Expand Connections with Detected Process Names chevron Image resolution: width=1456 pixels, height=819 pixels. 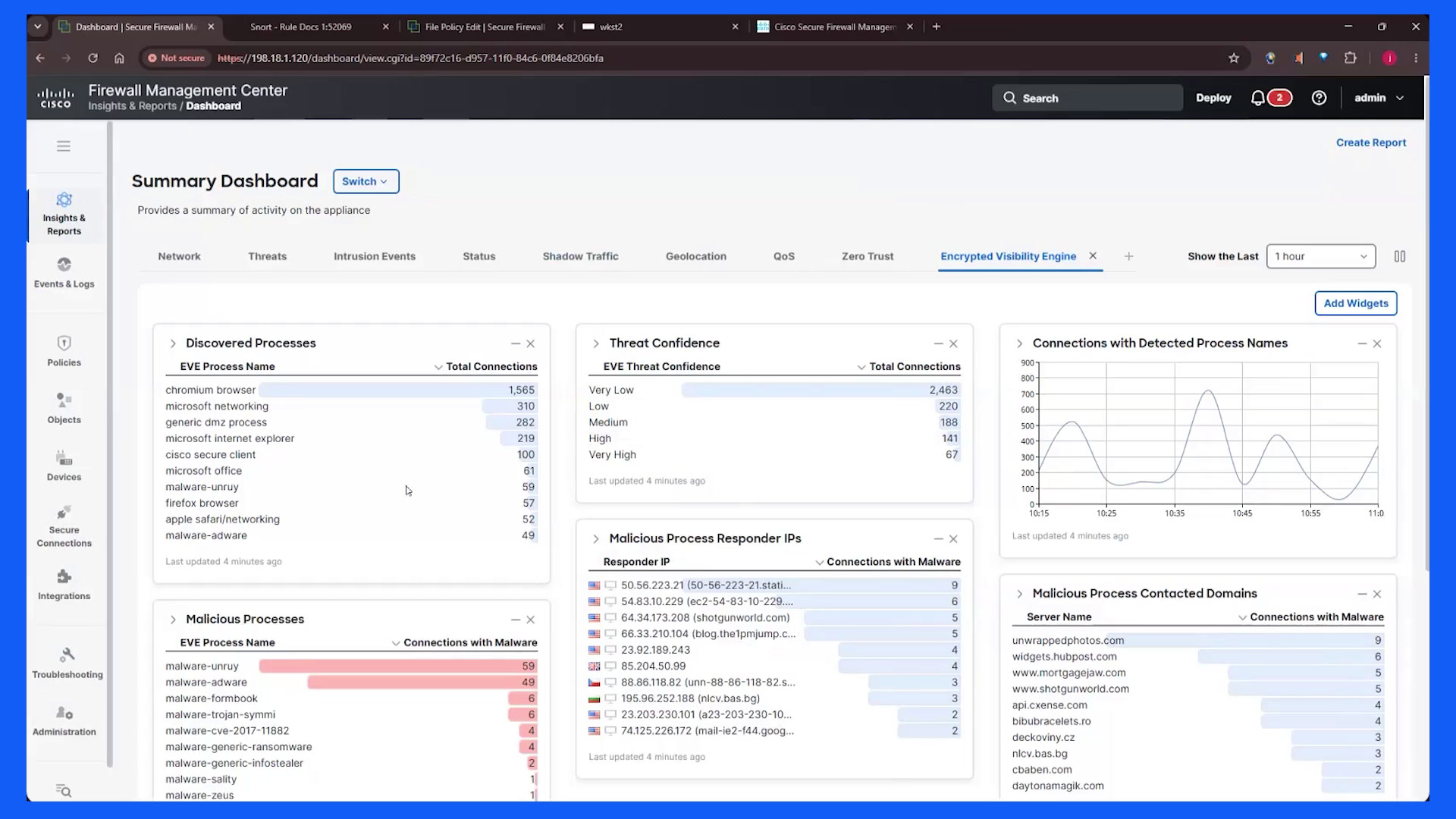click(1019, 344)
